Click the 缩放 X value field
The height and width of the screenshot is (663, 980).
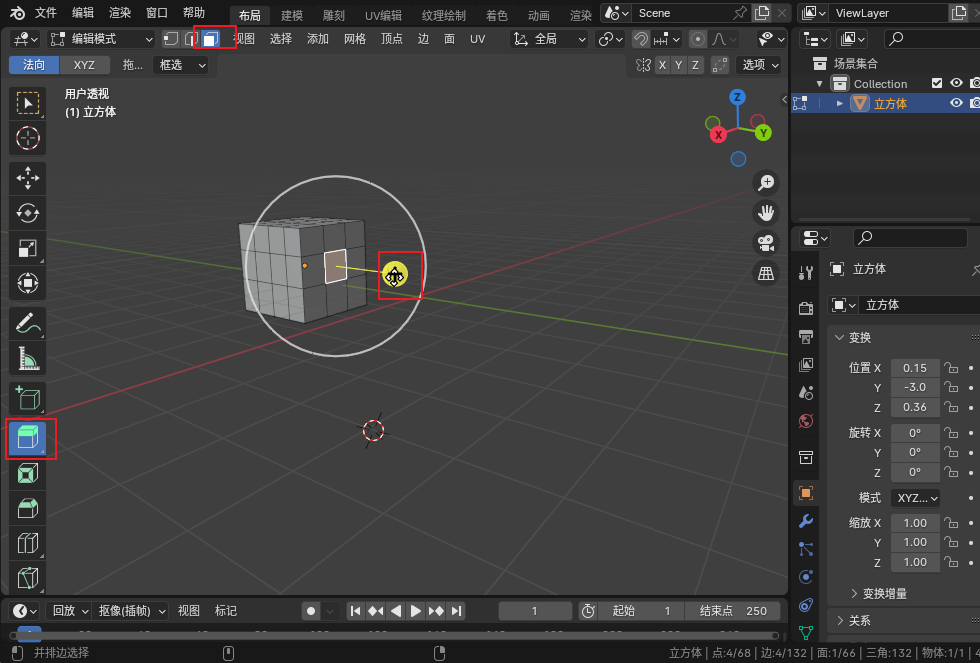click(x=915, y=523)
